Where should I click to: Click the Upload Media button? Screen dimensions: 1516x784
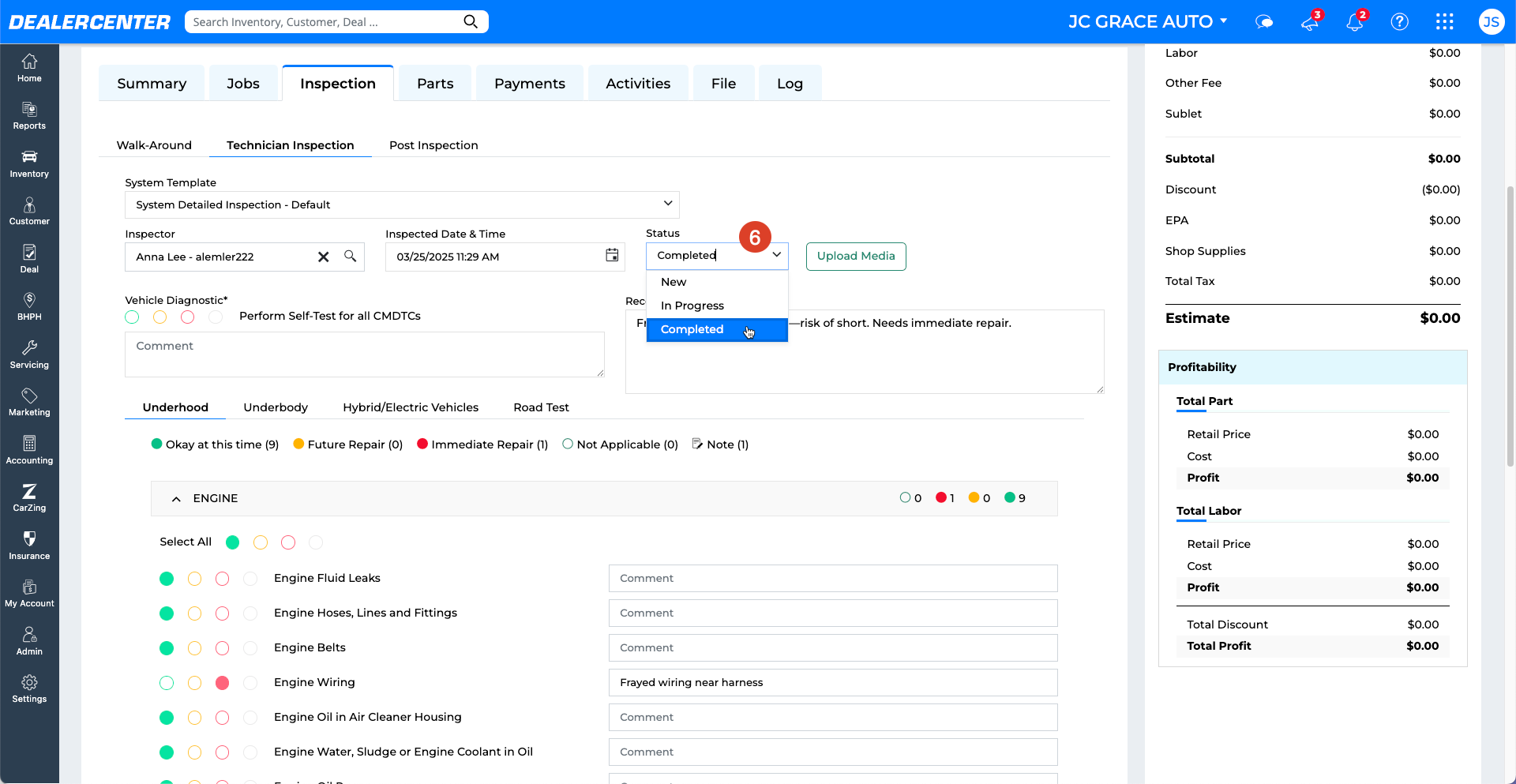(x=856, y=256)
